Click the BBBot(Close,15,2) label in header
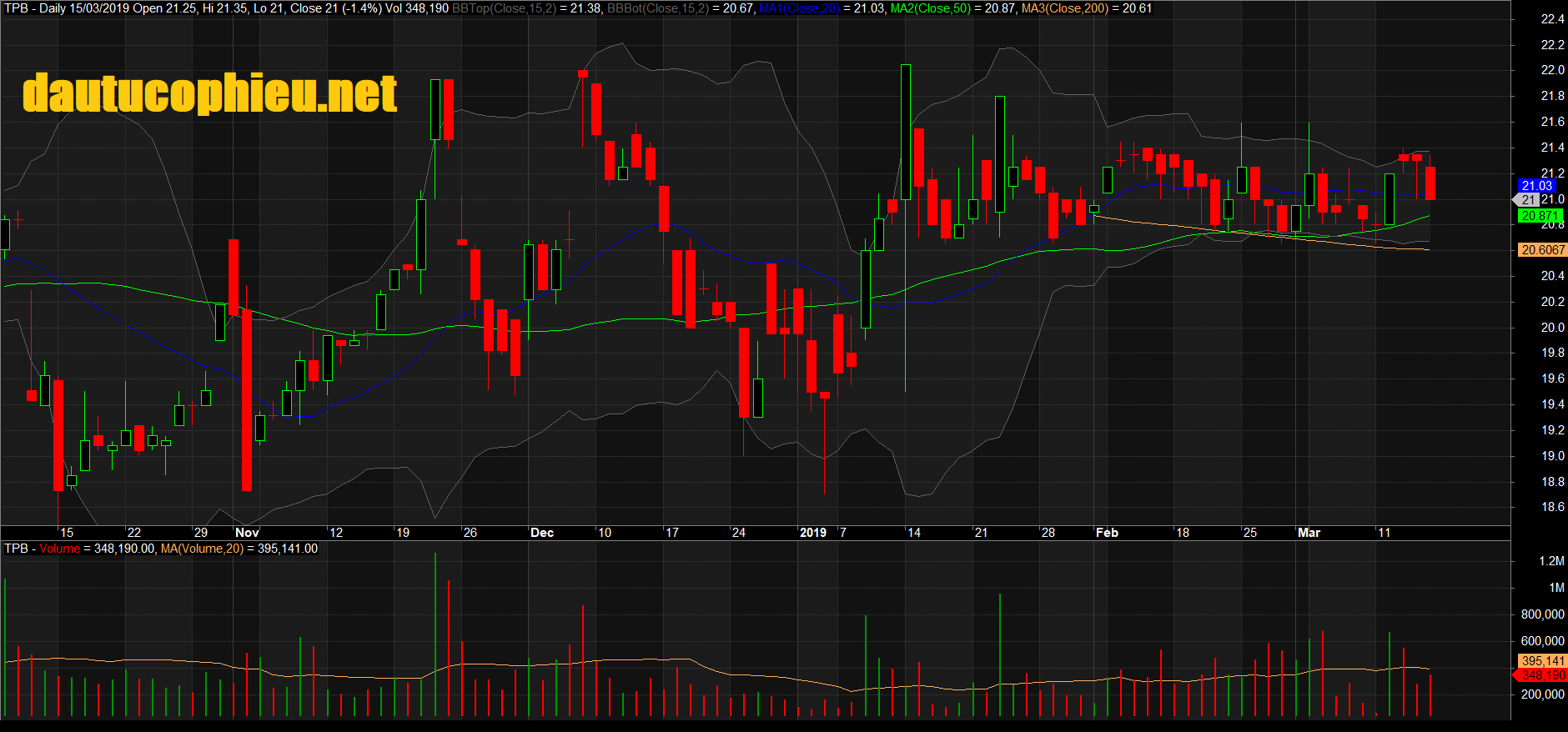Viewport: 1568px width, 732px height. [657, 8]
